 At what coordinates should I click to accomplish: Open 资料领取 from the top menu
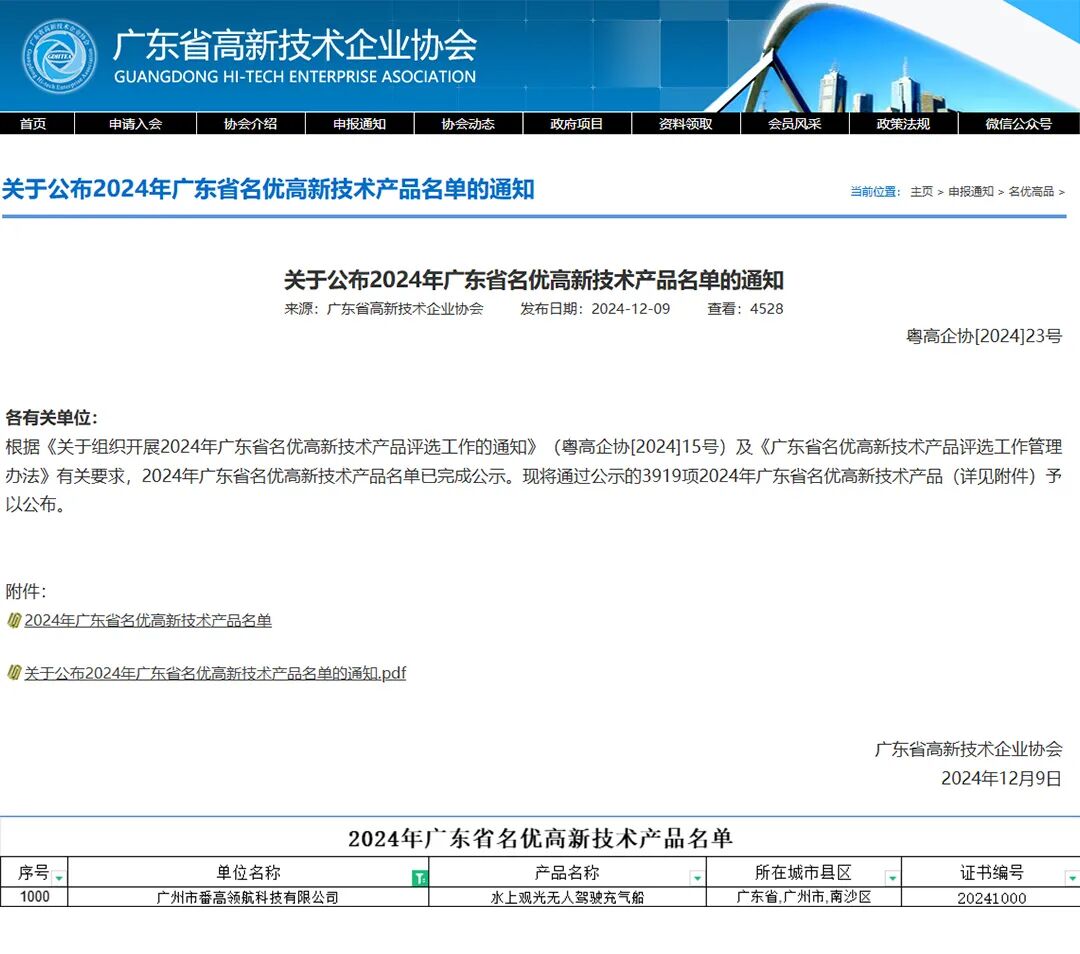click(x=686, y=124)
